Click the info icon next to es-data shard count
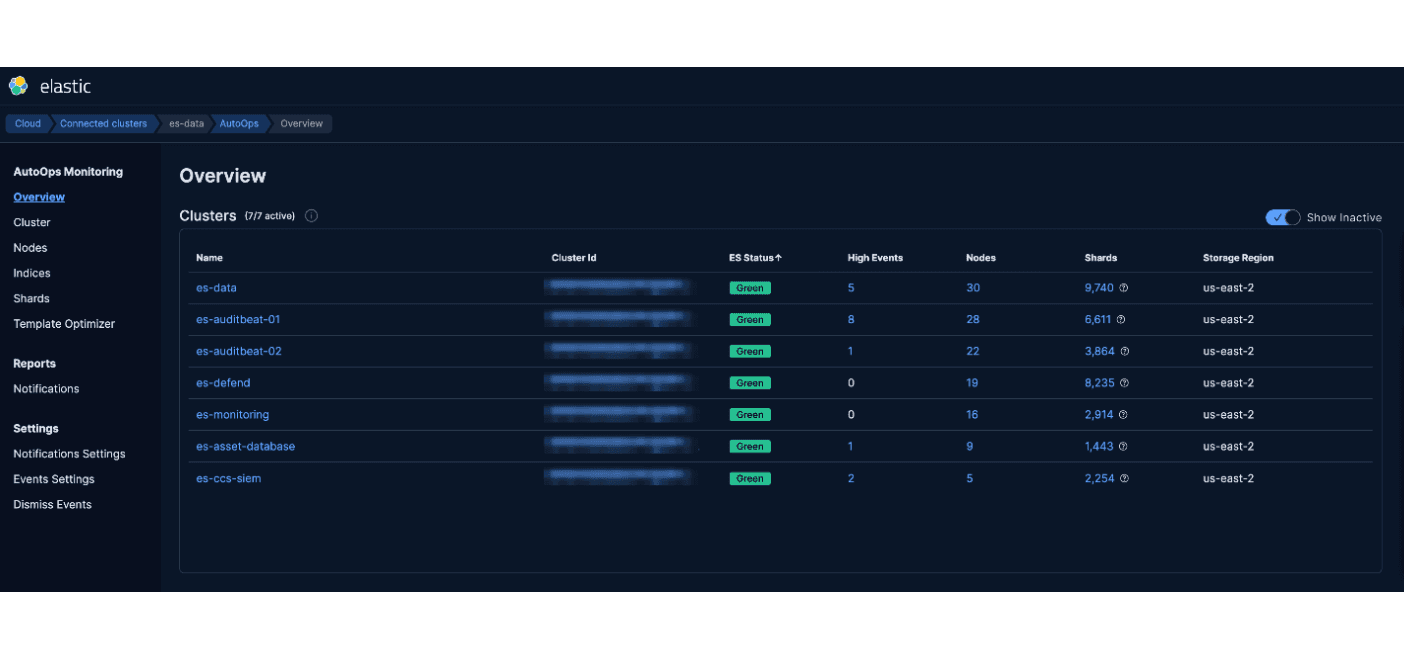Screen dimensions: 1404x664 click(1124, 287)
